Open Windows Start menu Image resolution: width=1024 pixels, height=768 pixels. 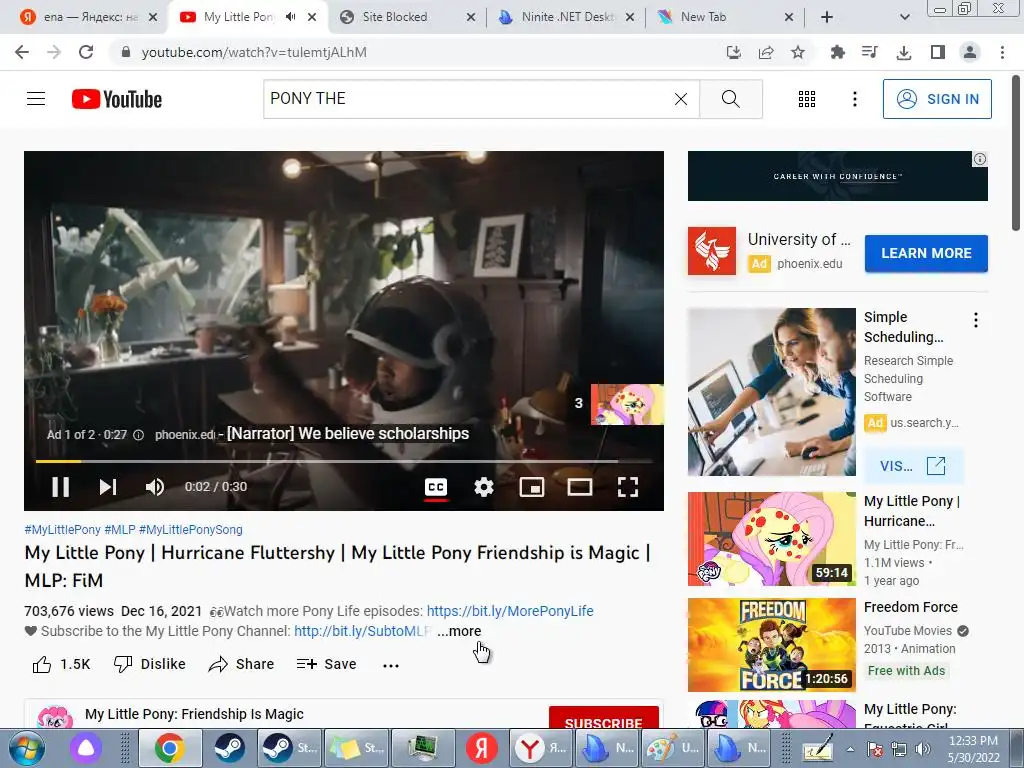(26, 748)
